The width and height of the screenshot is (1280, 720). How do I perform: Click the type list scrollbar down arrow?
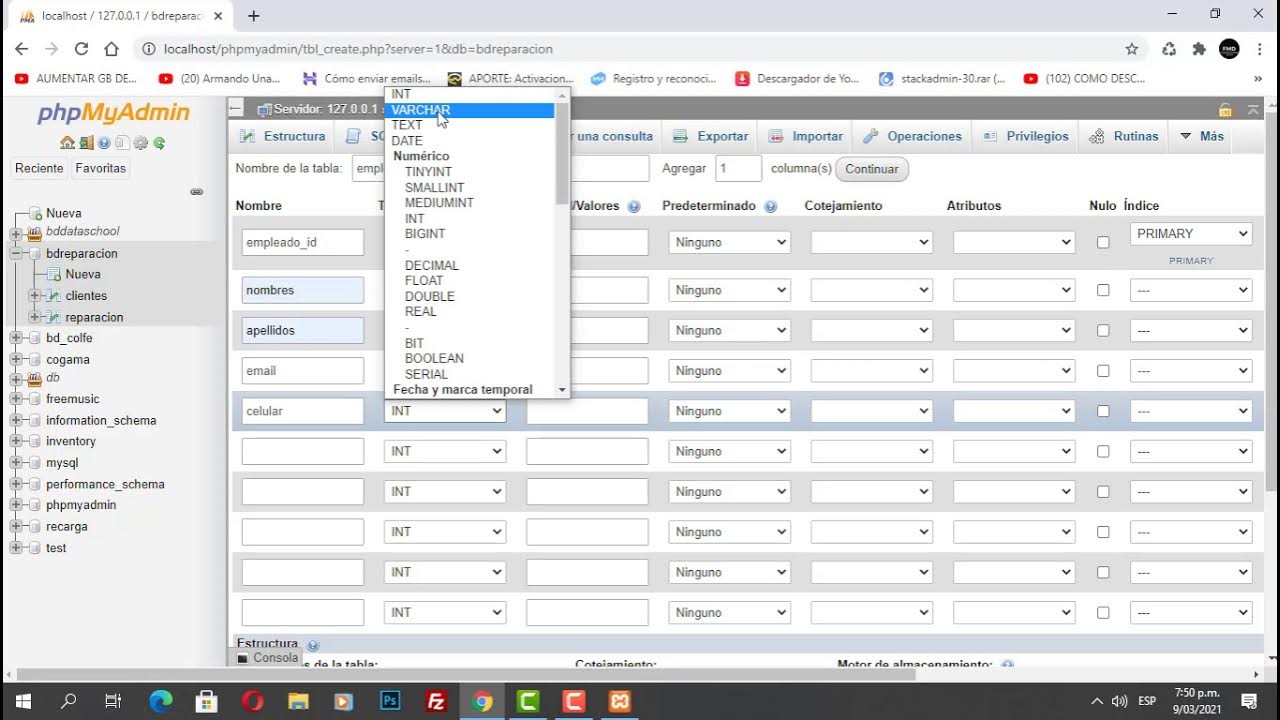click(x=562, y=390)
